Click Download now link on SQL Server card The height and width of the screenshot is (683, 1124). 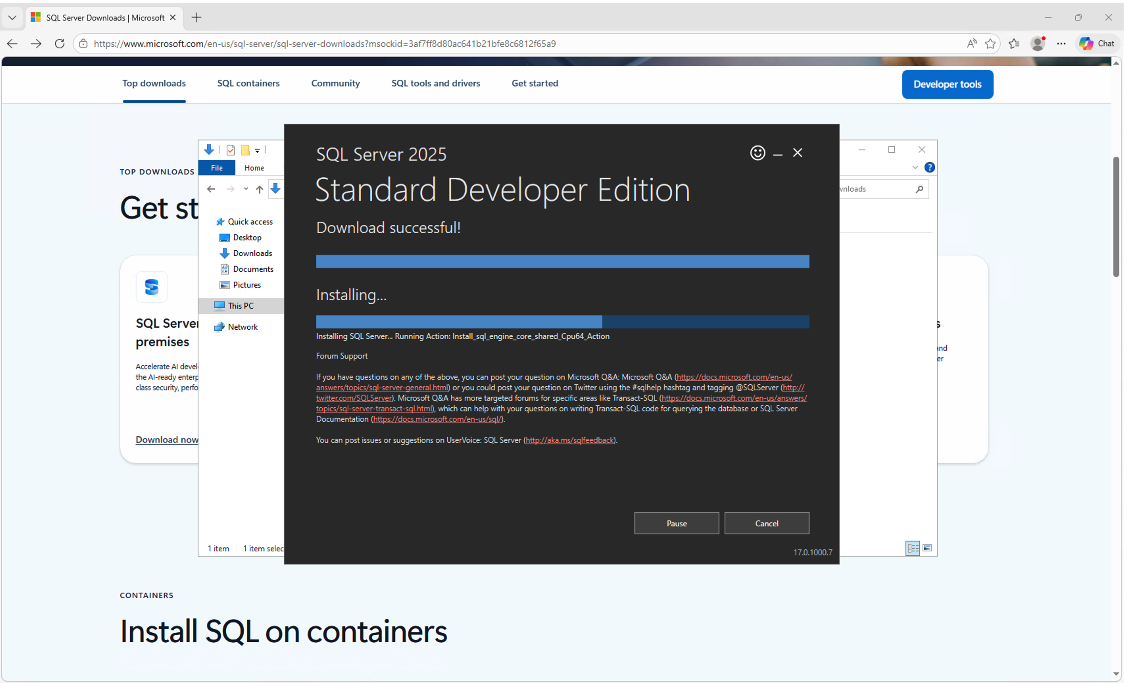tap(167, 439)
